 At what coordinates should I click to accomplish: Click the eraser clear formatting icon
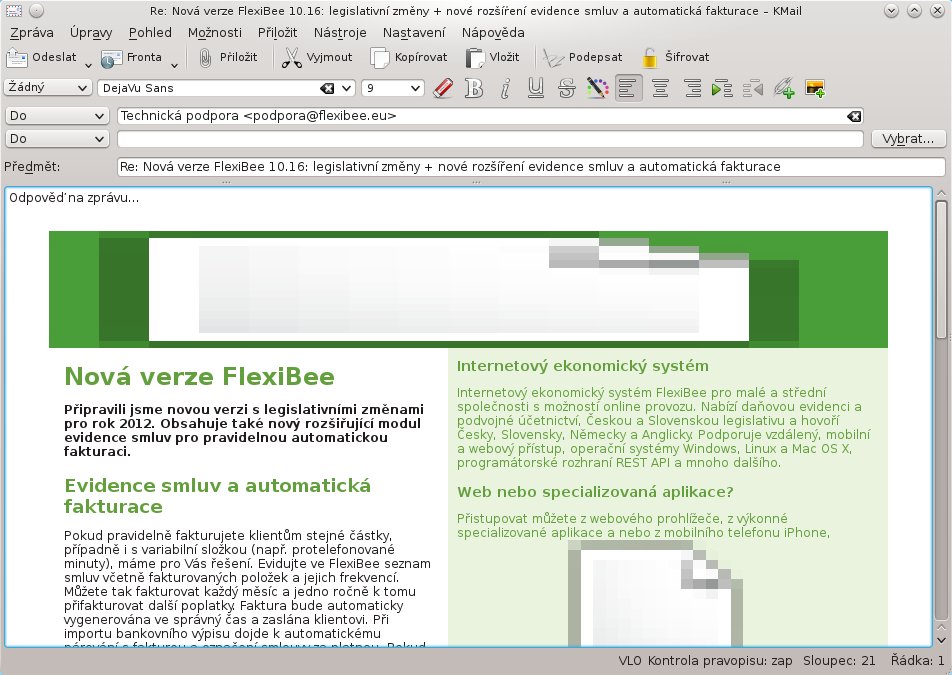444,89
